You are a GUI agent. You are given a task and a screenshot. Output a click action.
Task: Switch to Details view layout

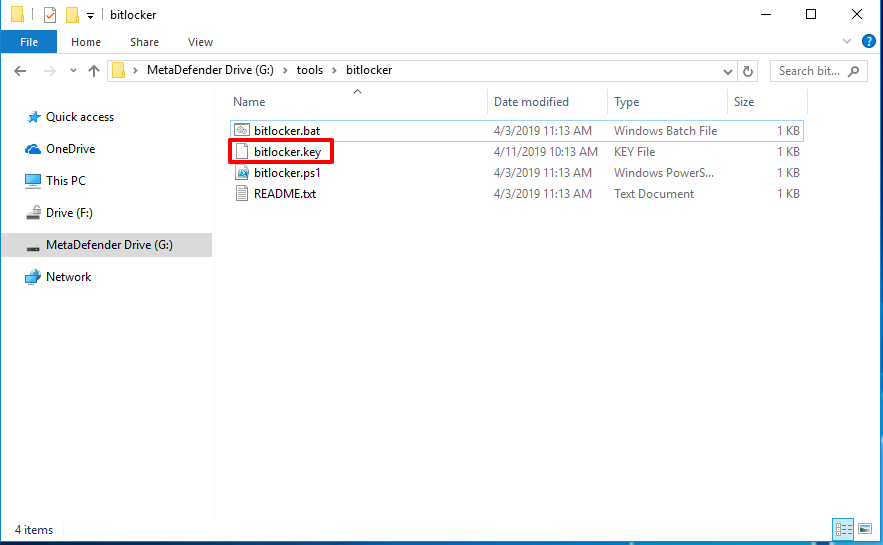[x=843, y=529]
